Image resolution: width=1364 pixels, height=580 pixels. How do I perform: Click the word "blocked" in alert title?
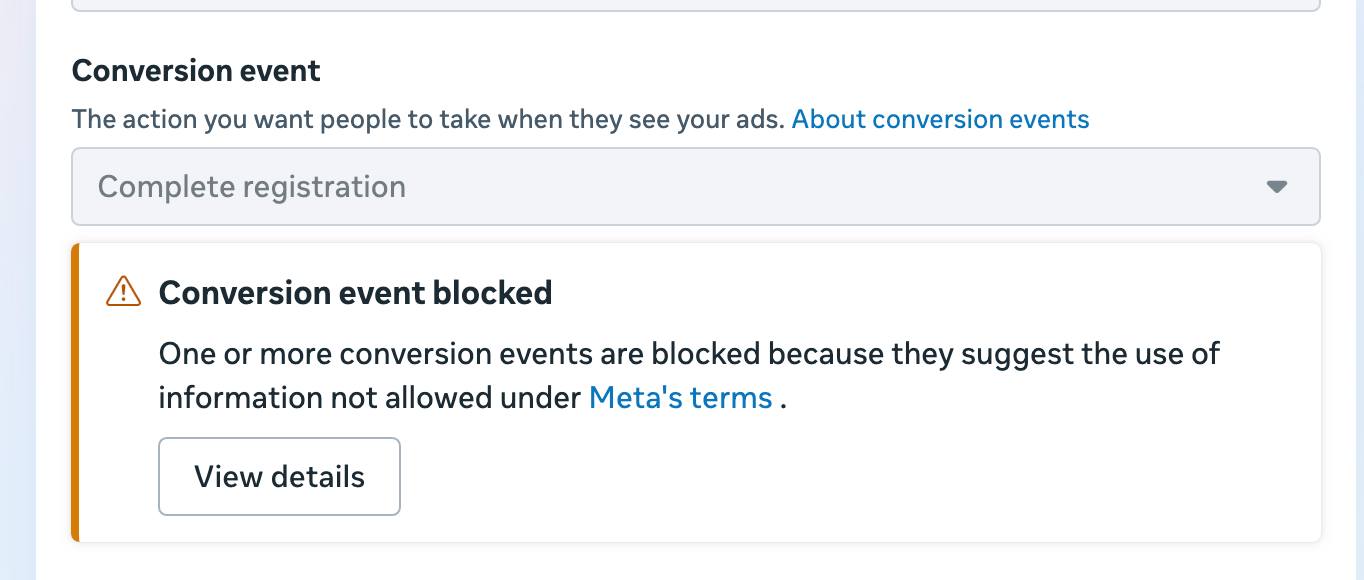click(x=492, y=293)
